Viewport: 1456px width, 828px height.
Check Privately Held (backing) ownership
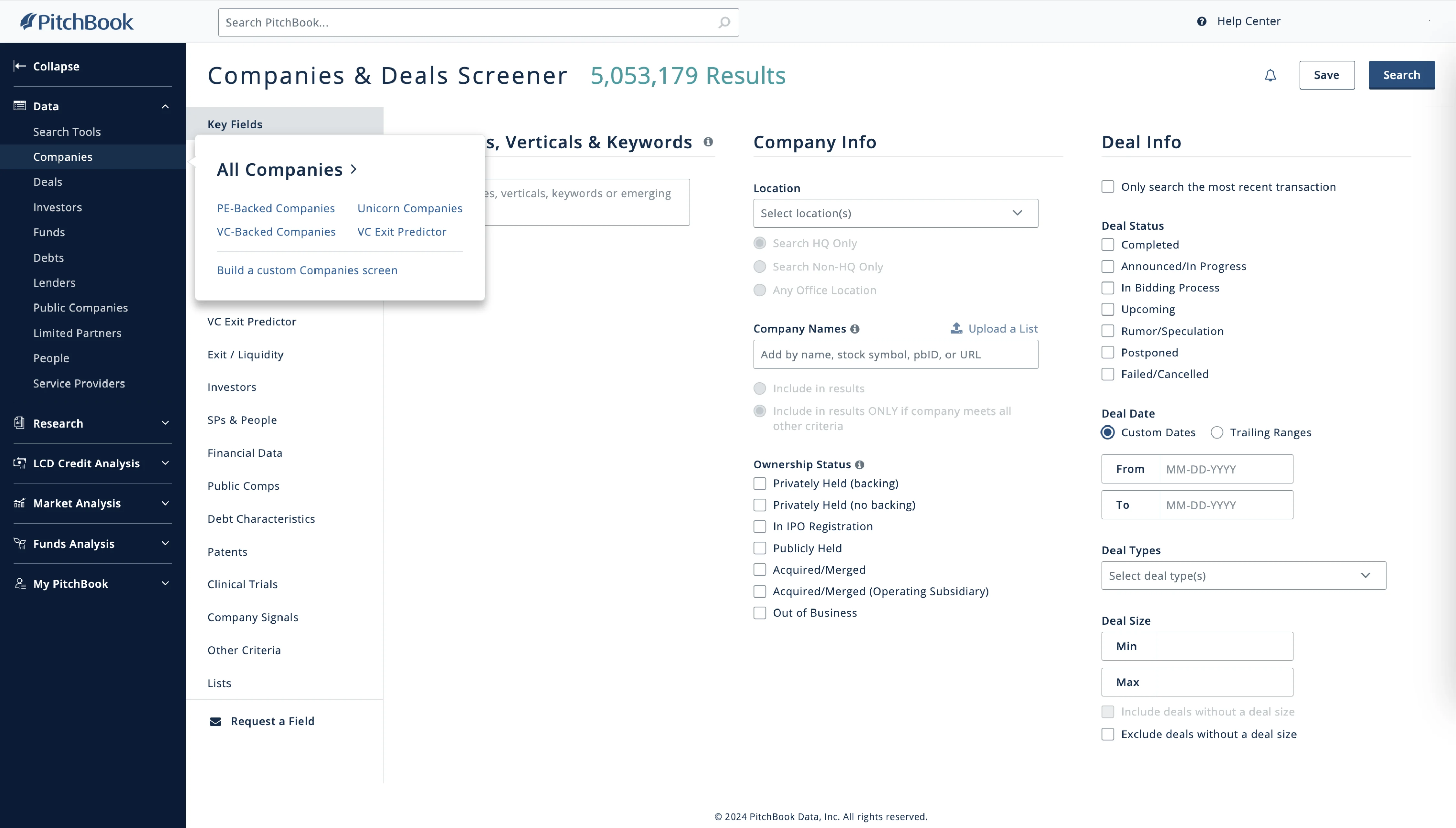click(x=760, y=483)
